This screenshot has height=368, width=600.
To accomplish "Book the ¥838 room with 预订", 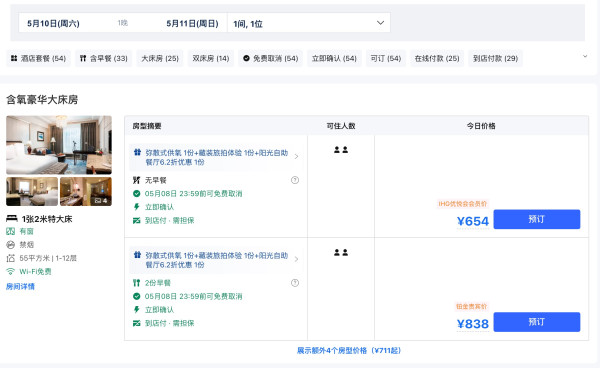I will tap(536, 322).
